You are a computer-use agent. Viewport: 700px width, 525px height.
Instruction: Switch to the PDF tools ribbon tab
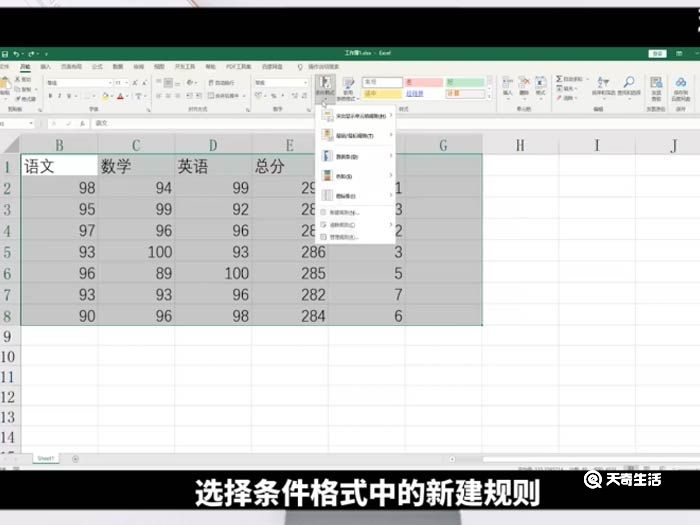[239, 67]
